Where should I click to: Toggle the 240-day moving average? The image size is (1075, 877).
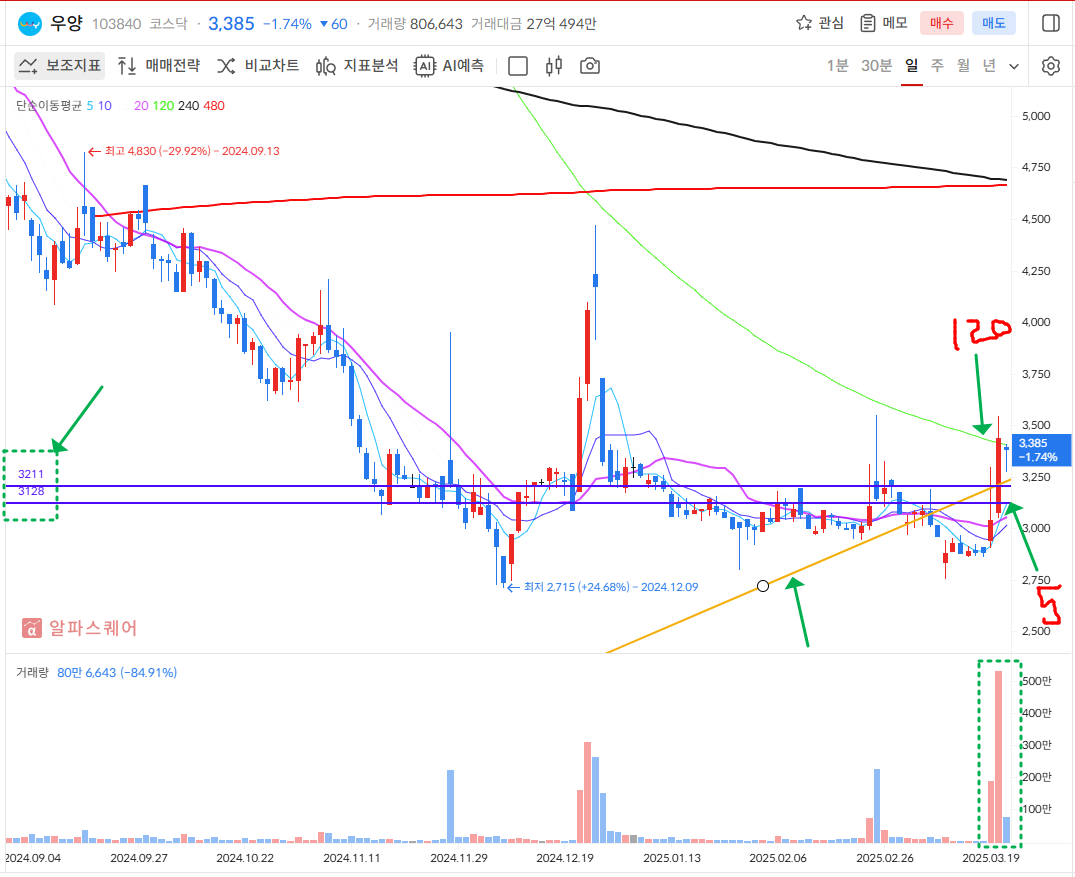[189, 106]
